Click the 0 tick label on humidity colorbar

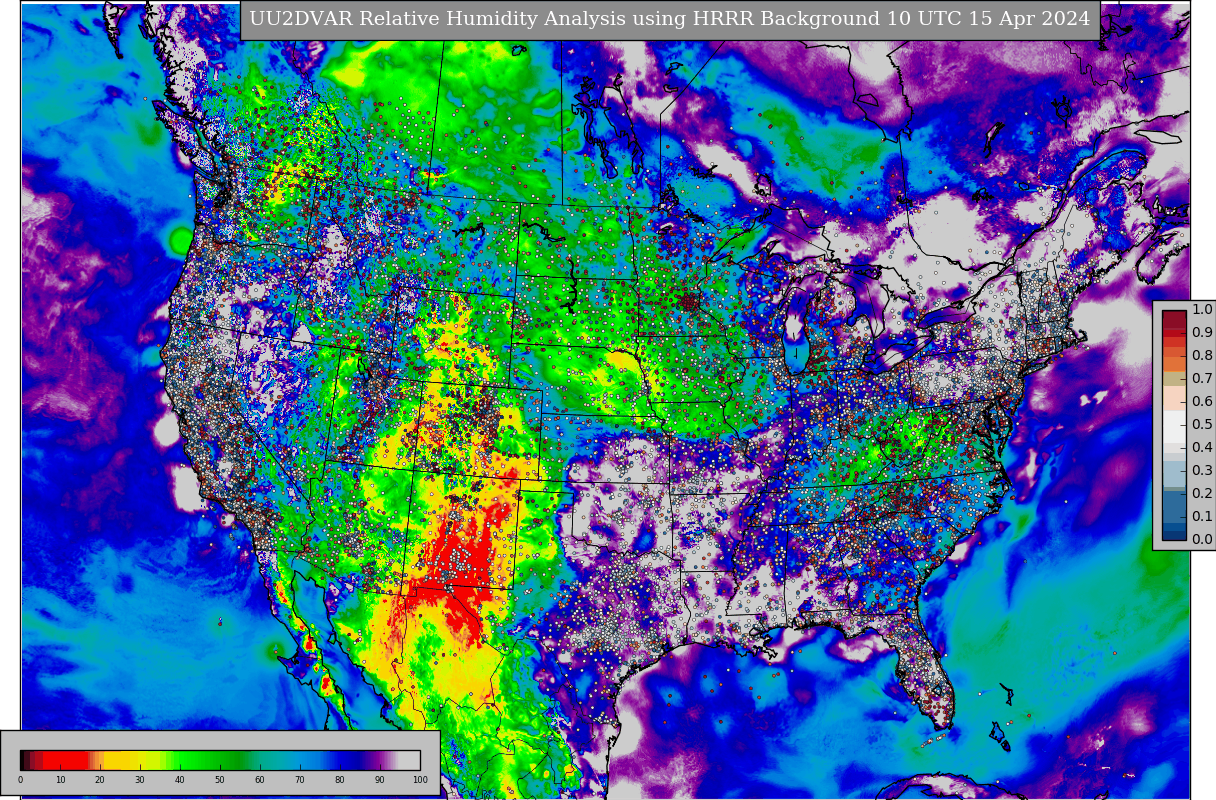point(20,780)
